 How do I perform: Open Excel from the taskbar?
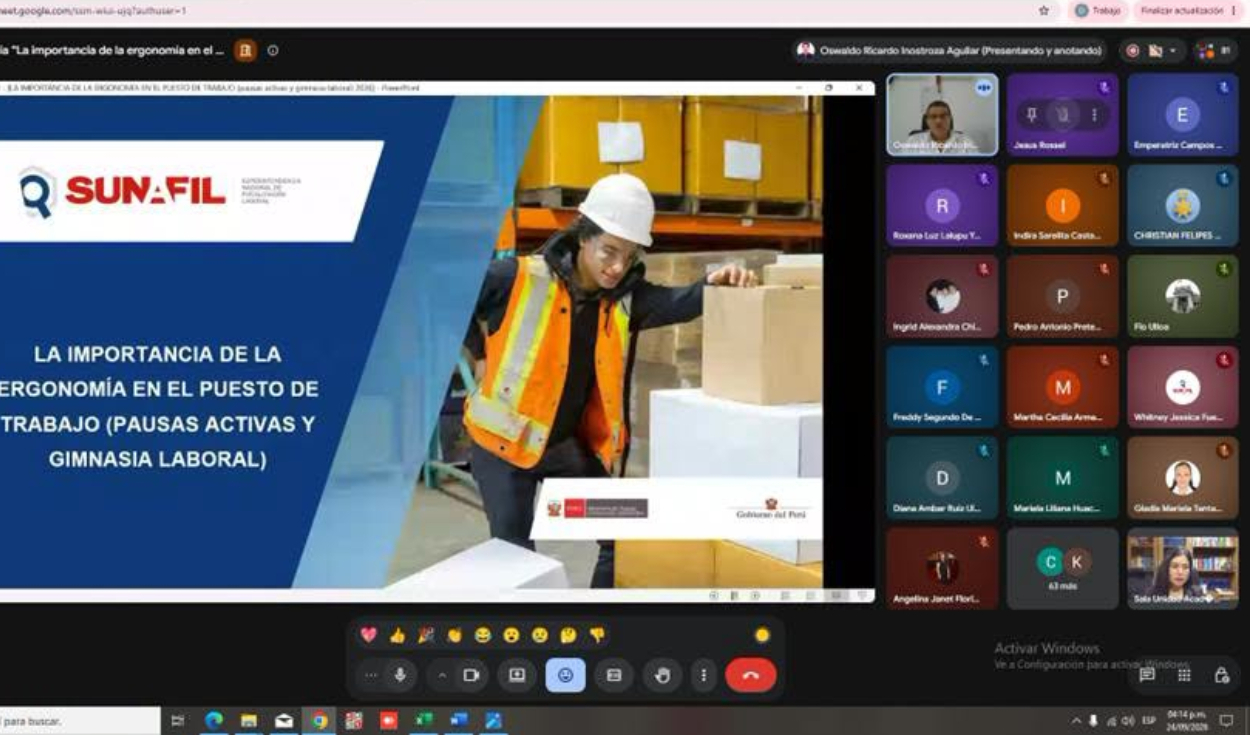[x=424, y=720]
